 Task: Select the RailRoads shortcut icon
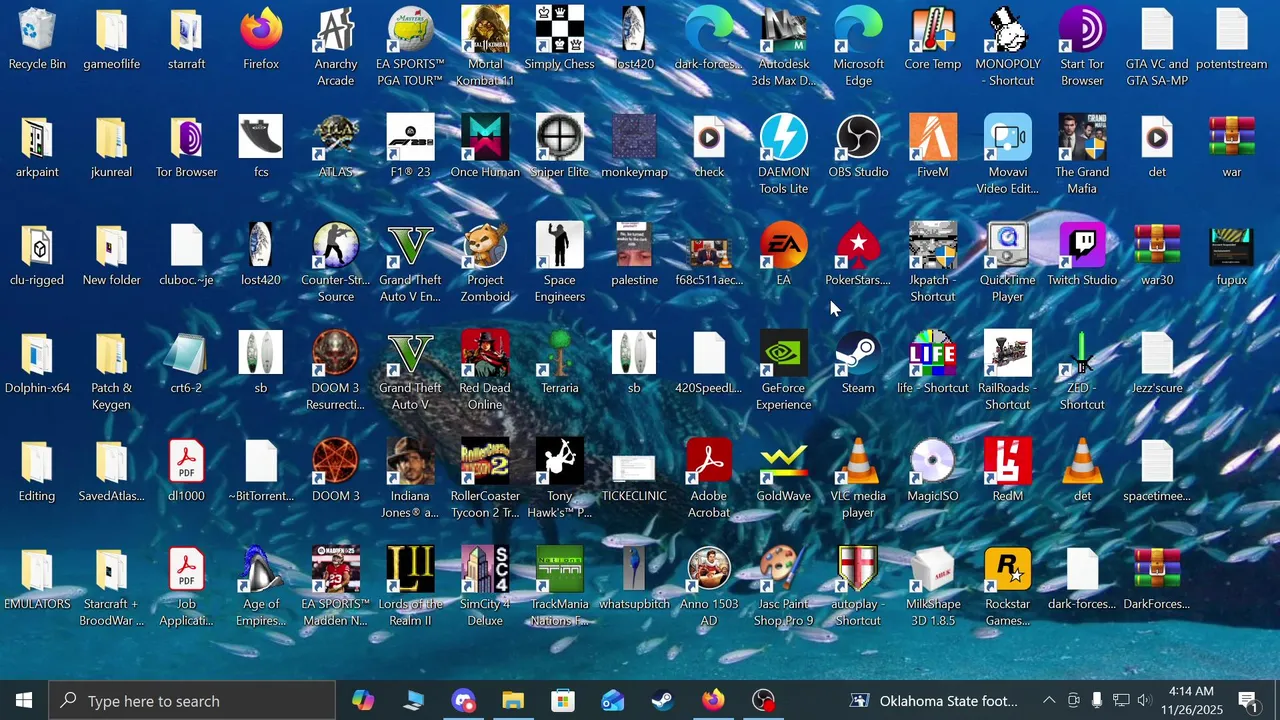pyautogui.click(x=1008, y=372)
